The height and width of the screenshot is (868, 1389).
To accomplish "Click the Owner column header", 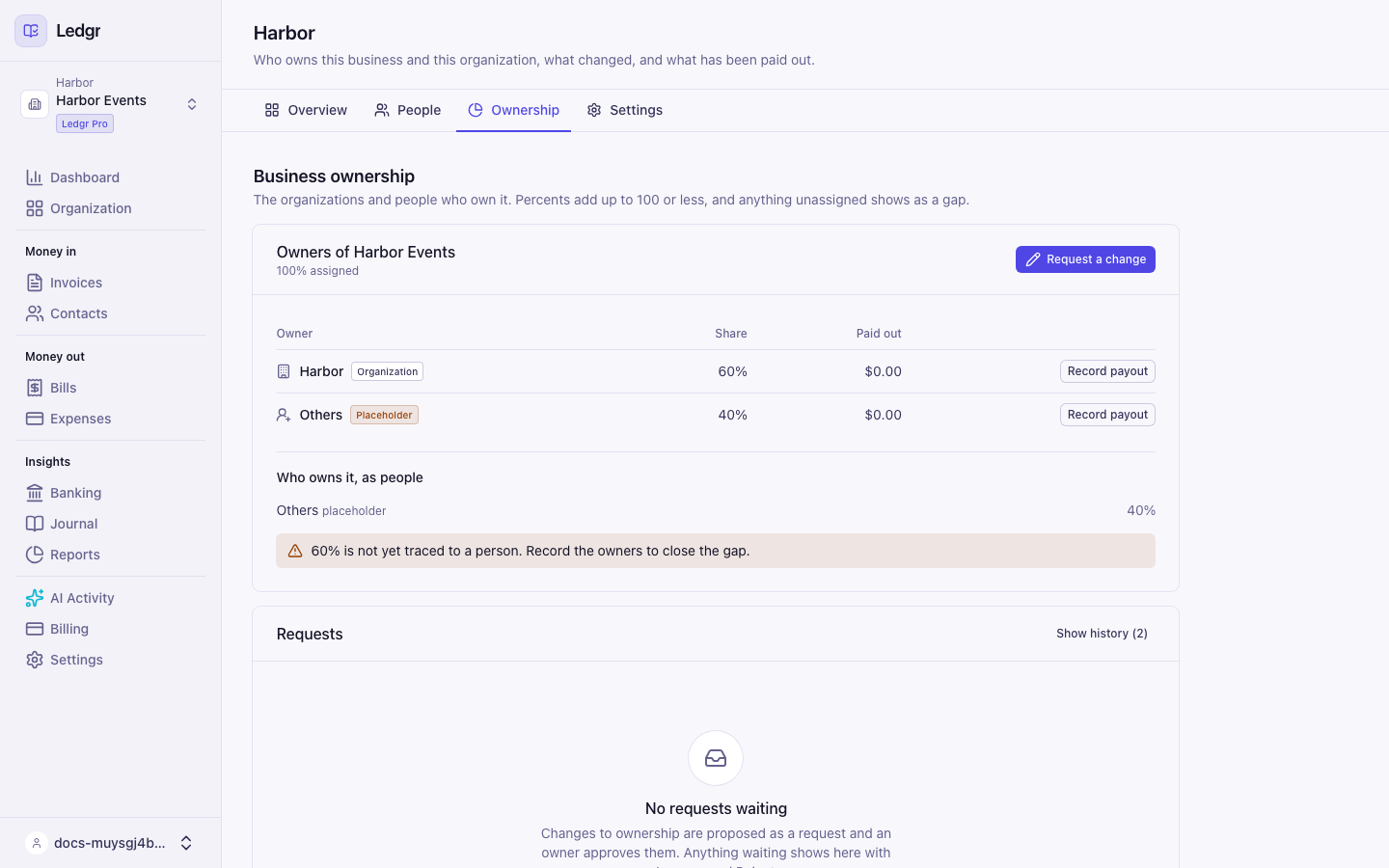I will click(x=294, y=334).
